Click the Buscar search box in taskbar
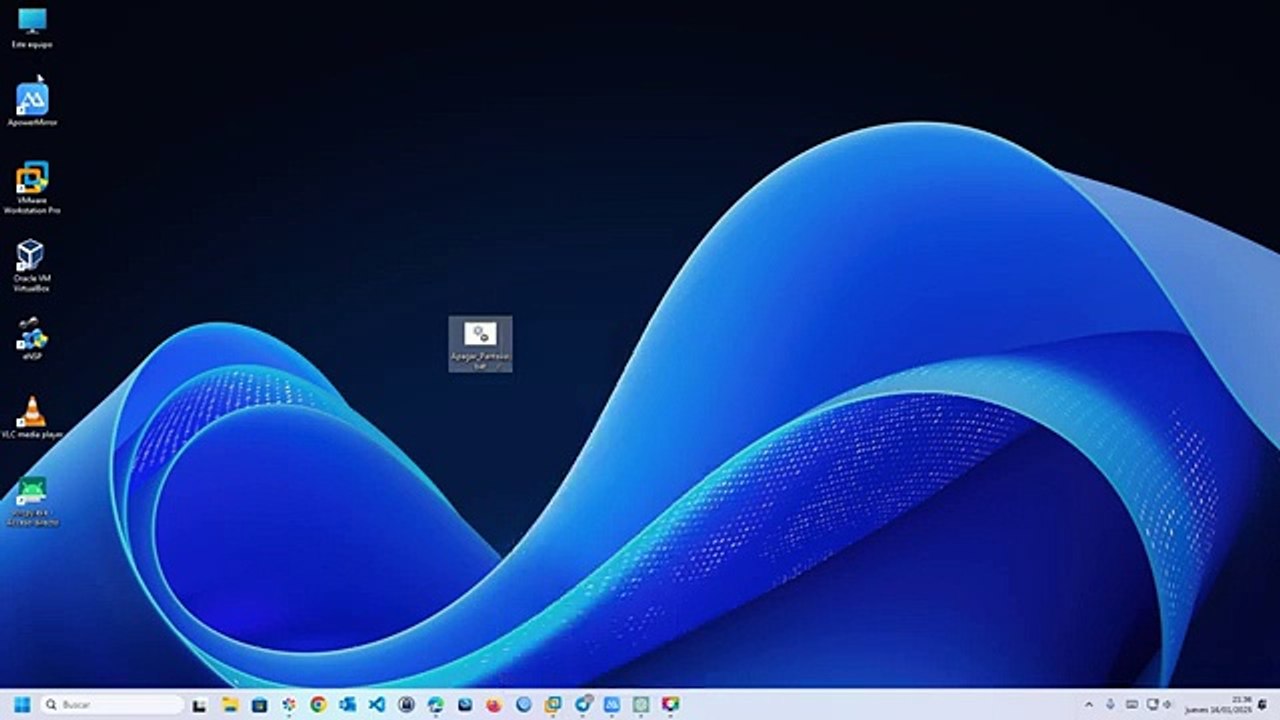The image size is (1280, 720). click(111, 705)
